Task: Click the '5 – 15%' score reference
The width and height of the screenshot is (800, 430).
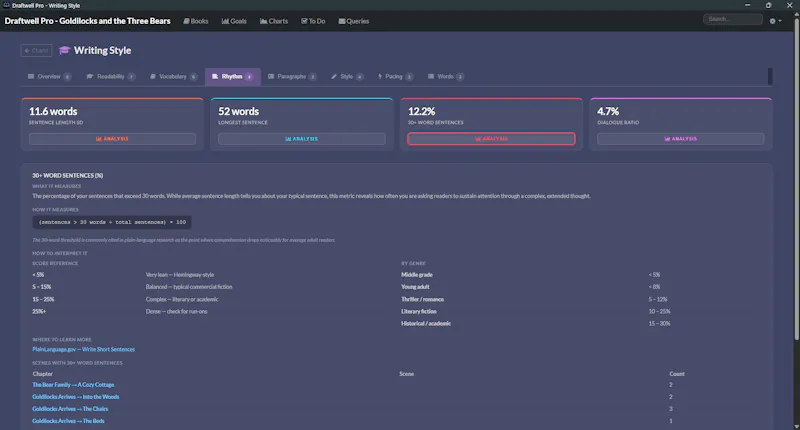Action: pyautogui.click(x=42, y=287)
